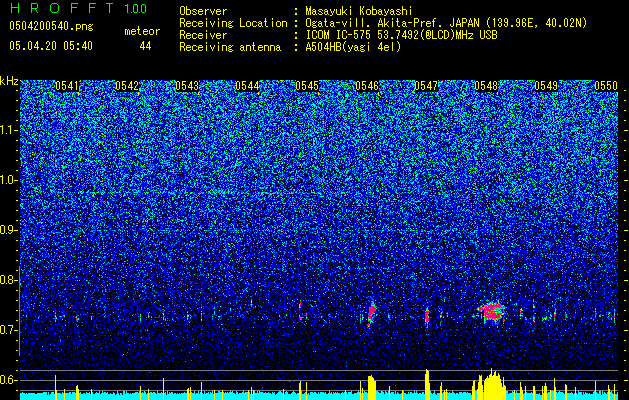Select the A504HB(yagi 4el) antenna text

[353, 47]
